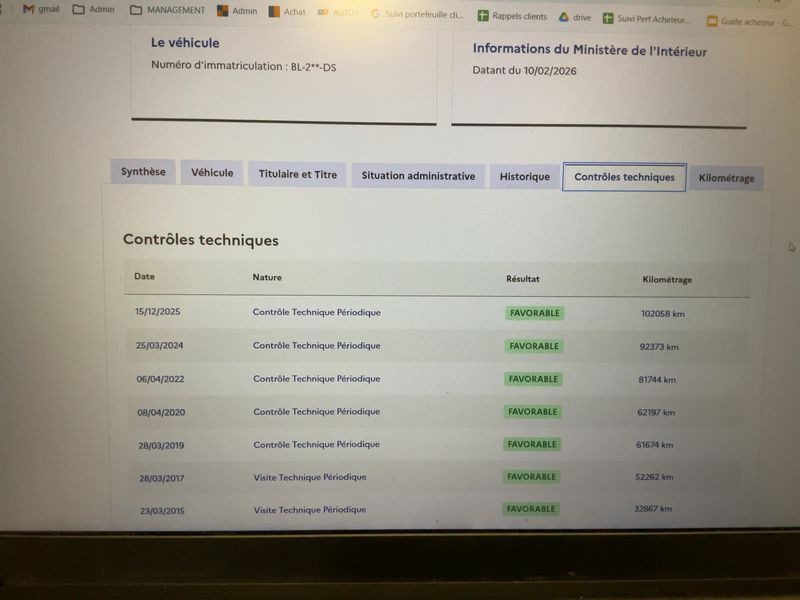Open the drive bookmark
The height and width of the screenshot is (600, 800).
574,17
